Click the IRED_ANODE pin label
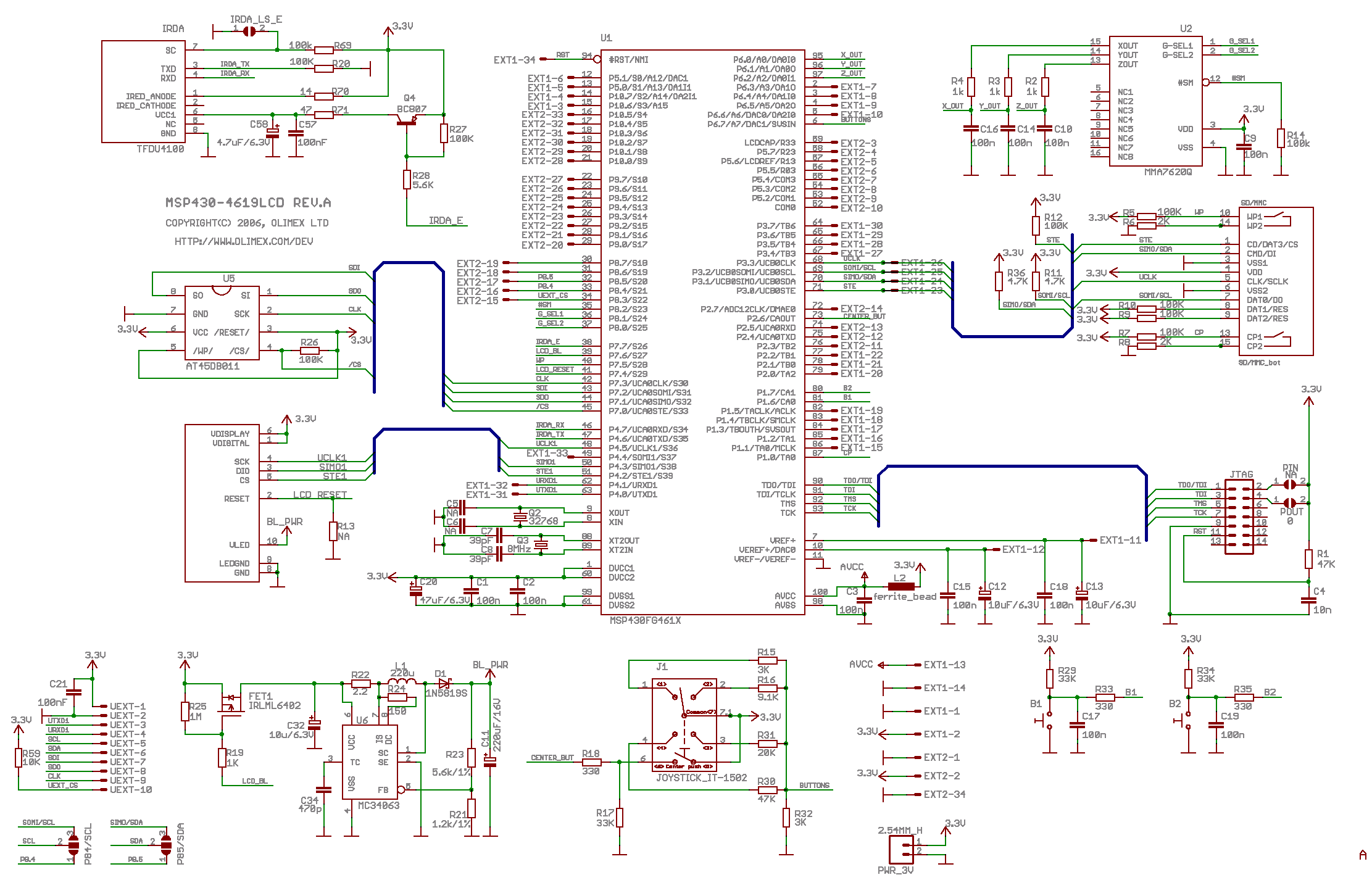Image resolution: width=1372 pixels, height=880 pixels. point(151,96)
